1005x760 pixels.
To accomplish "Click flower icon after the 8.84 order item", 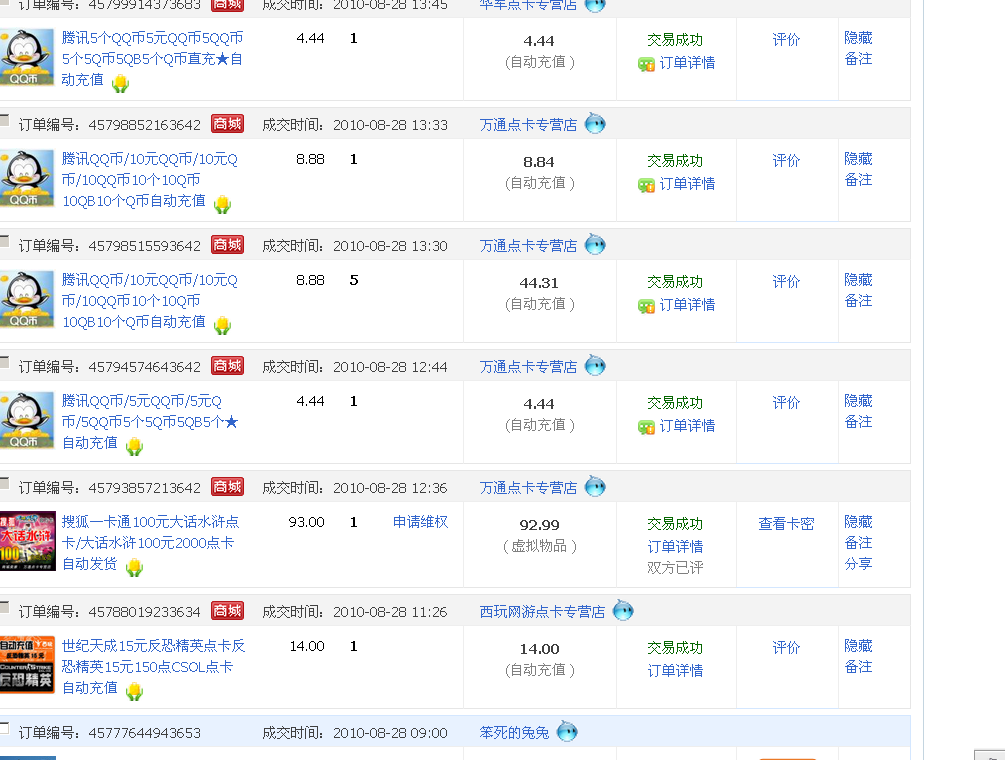I will pyautogui.click(x=222, y=204).
